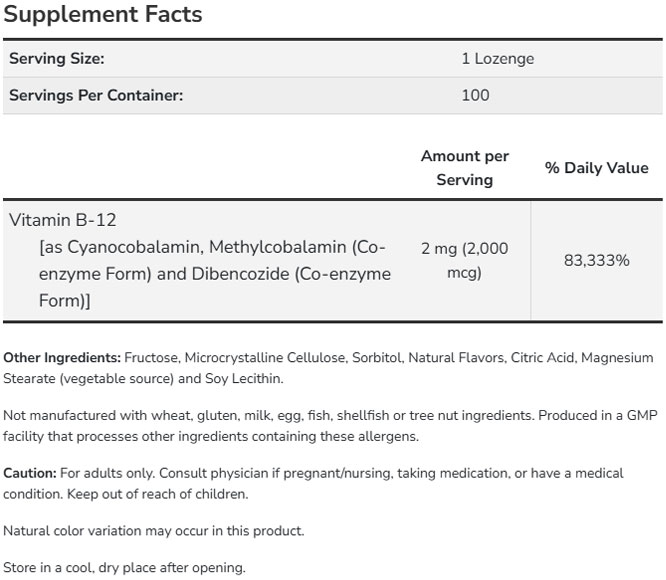
Task: Select the 83,333% daily value cell
Action: point(596,260)
